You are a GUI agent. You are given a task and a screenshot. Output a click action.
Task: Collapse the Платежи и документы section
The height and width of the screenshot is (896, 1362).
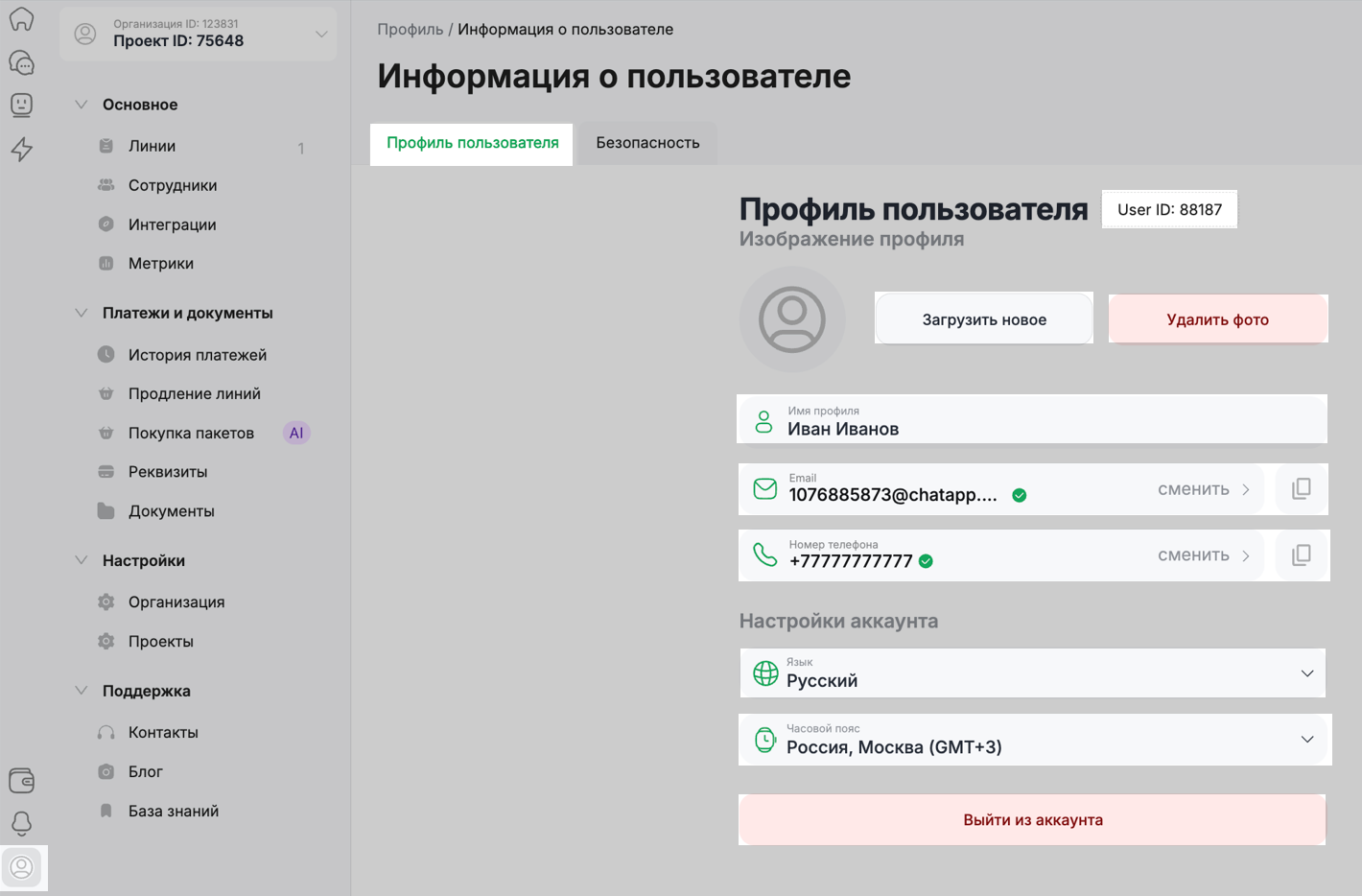click(x=82, y=313)
